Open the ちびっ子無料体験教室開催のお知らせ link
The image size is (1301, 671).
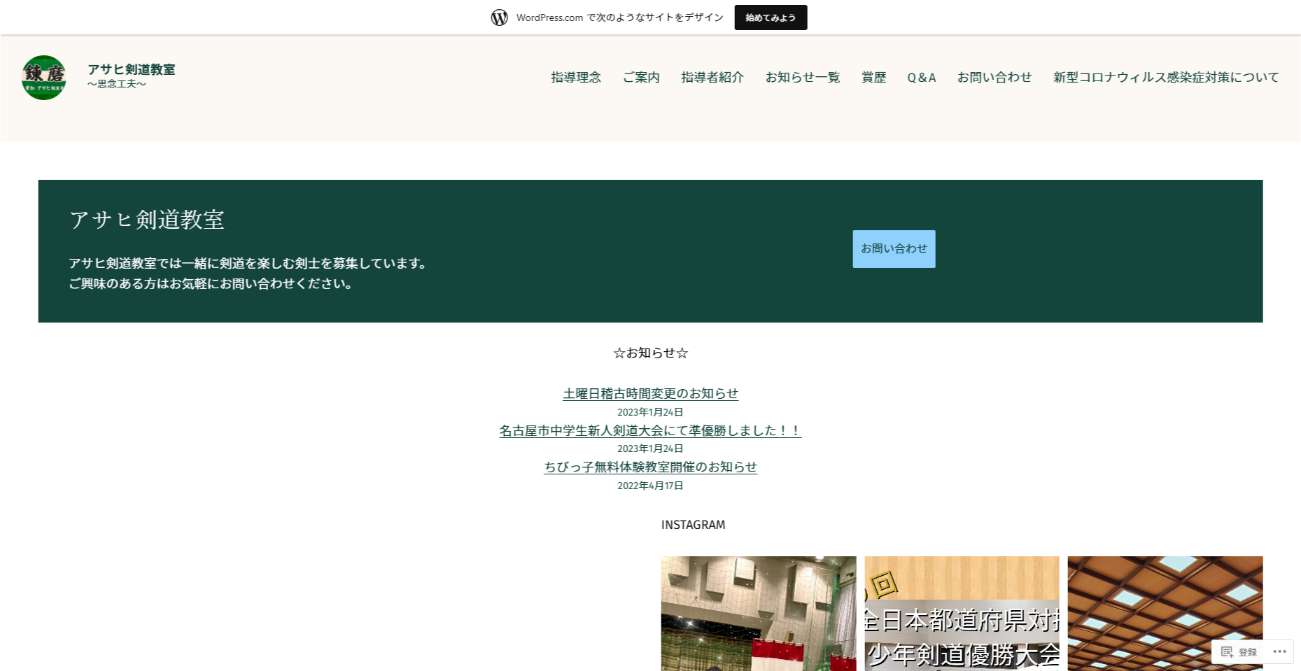[650, 467]
